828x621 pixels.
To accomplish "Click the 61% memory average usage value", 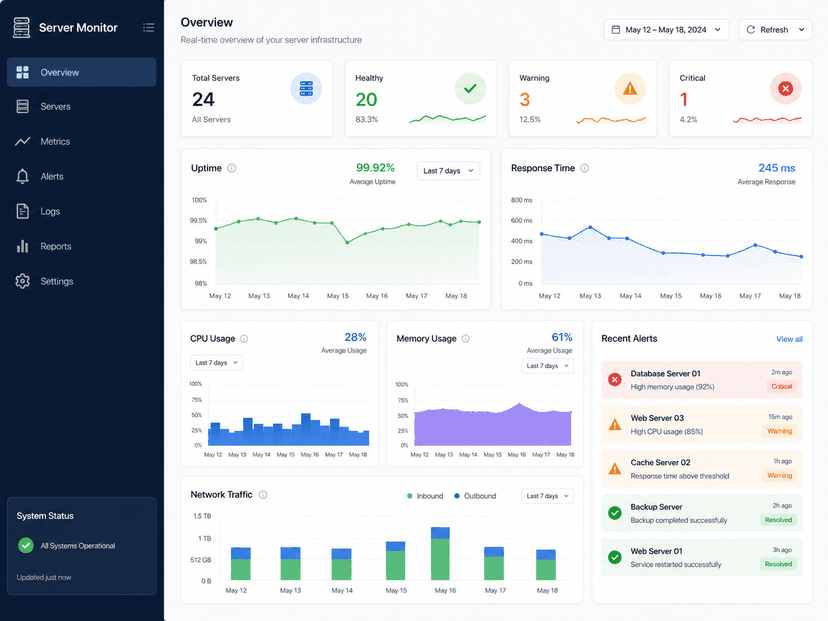I will pos(562,337).
